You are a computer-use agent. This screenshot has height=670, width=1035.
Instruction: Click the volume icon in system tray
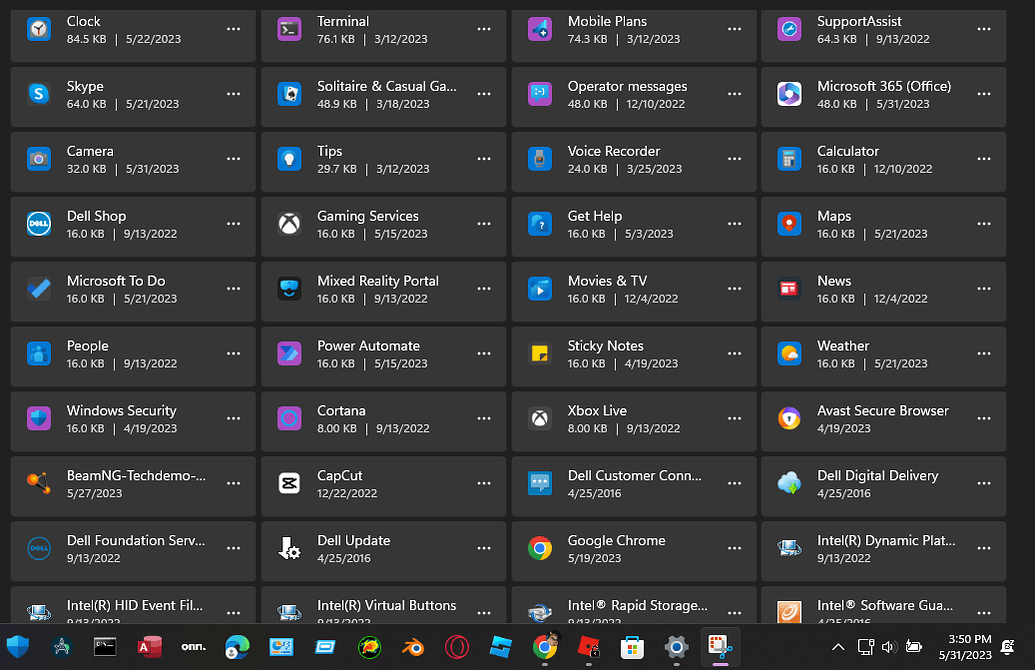[889, 647]
